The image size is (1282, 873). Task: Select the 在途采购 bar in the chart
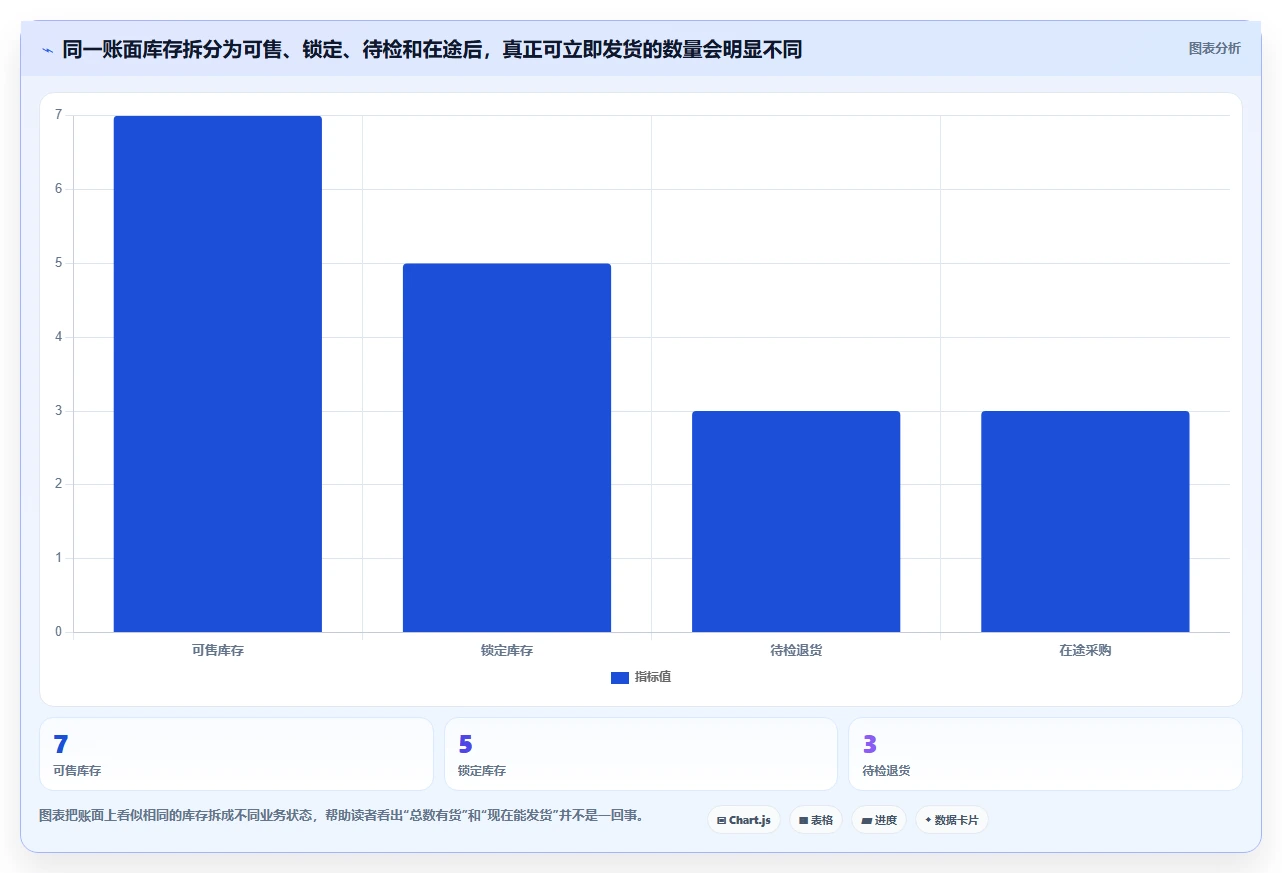[1085, 521]
